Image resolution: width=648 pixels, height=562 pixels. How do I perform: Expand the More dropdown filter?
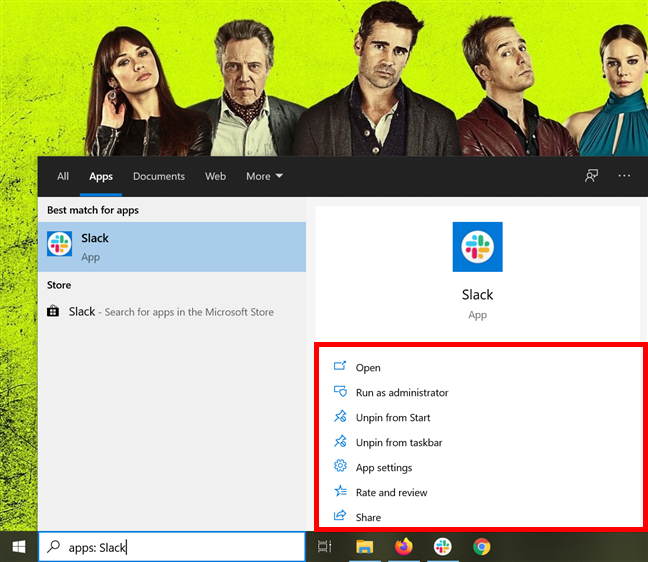264,176
